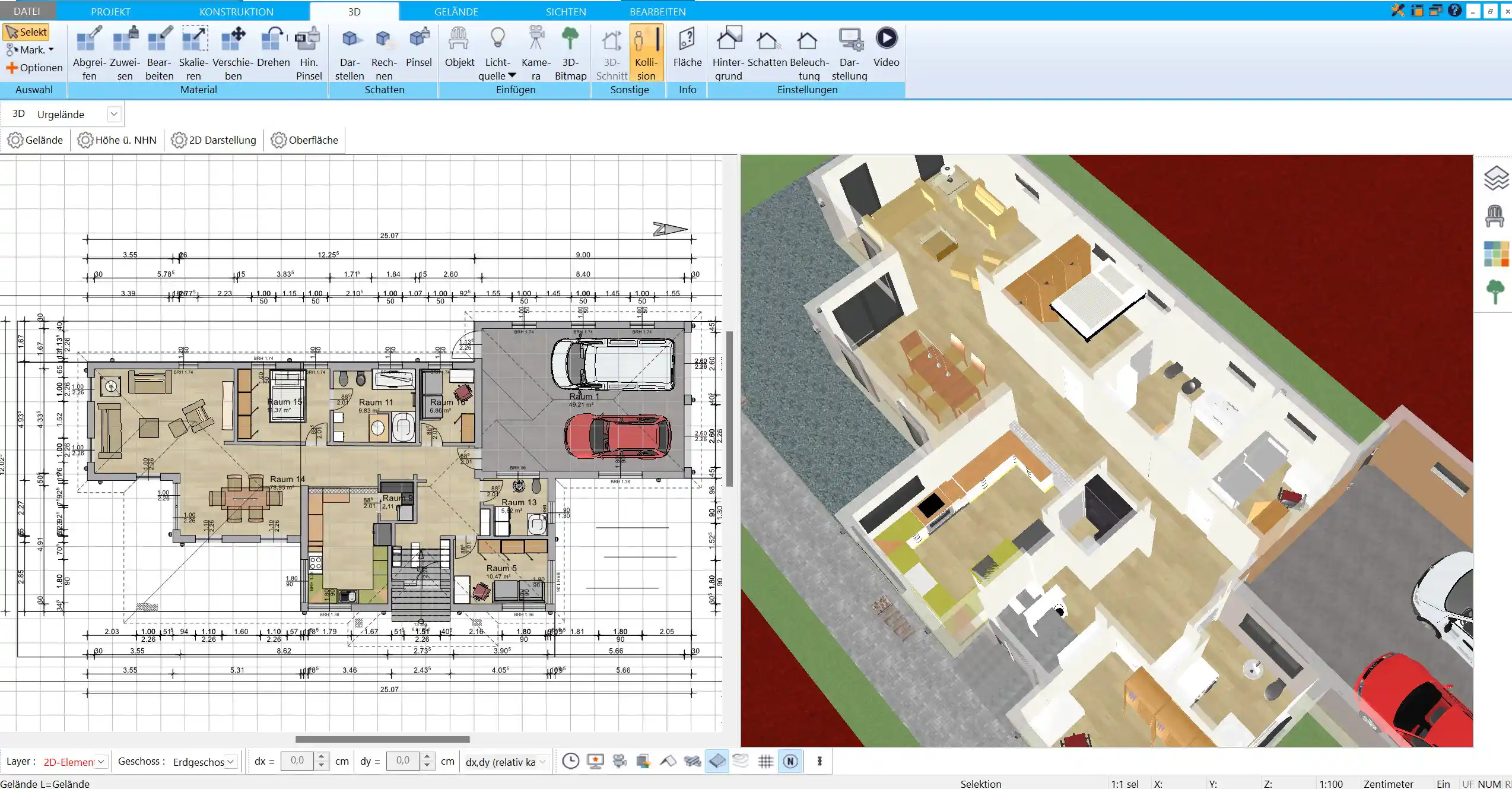
Task: Switch to the PROJEKT tab
Action: [110, 11]
